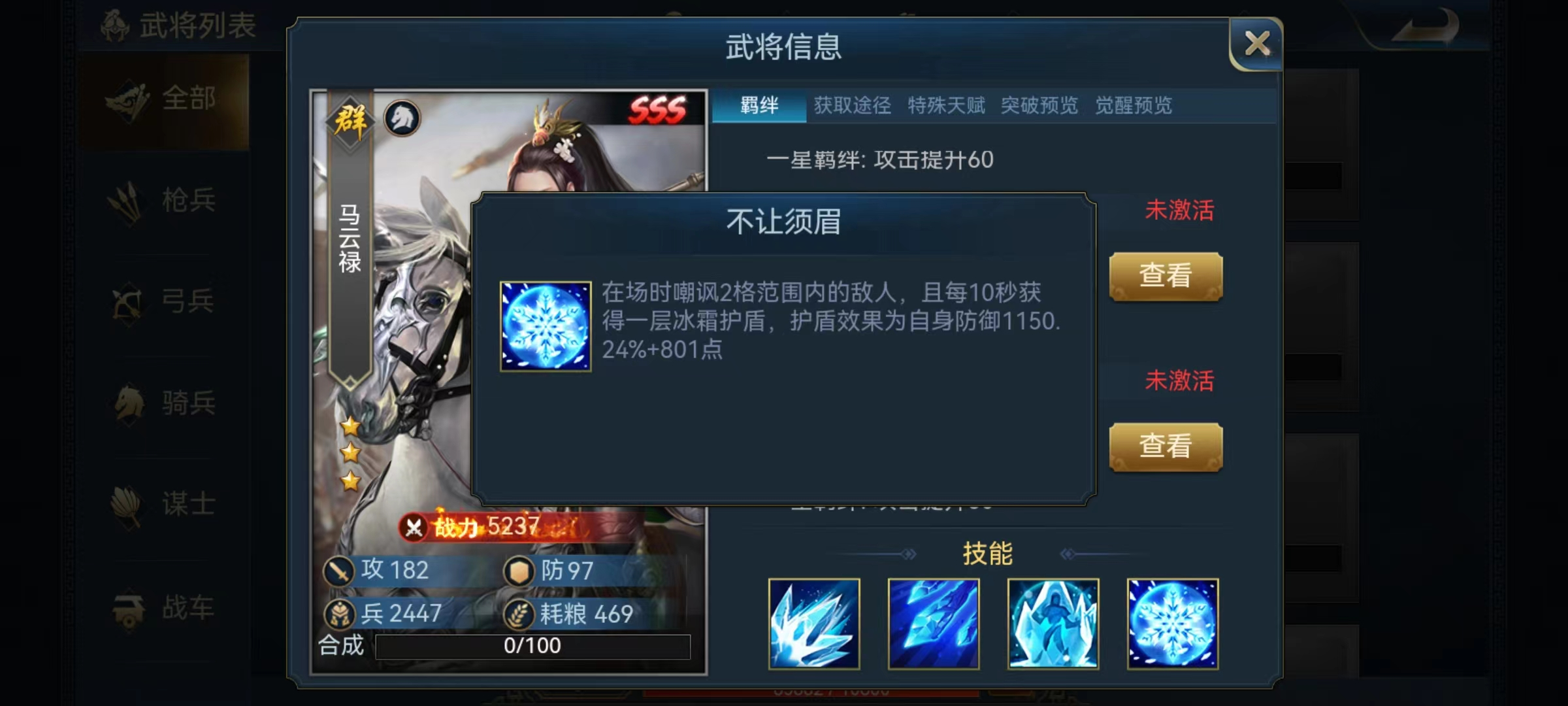Select the snowflake skill icon in skills row
This screenshot has height=706, width=1568.
[x=1173, y=624]
